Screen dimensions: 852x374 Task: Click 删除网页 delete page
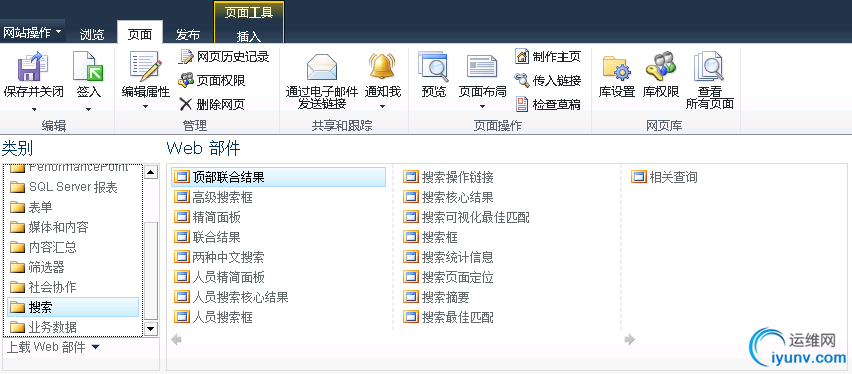point(212,104)
